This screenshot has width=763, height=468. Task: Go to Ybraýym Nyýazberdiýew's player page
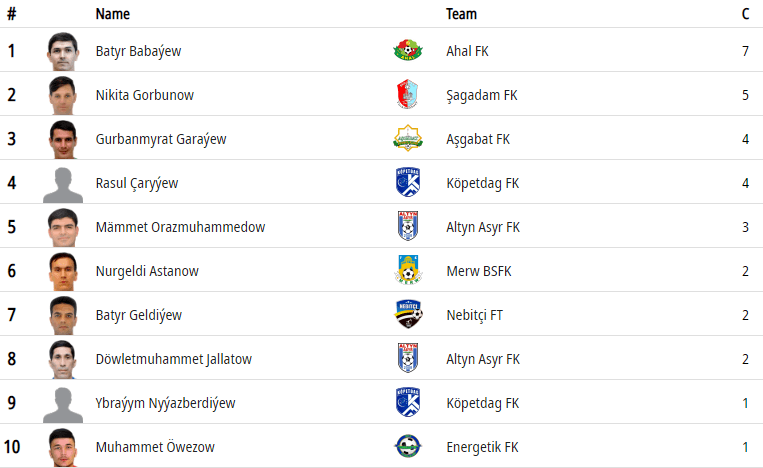pyautogui.click(x=165, y=403)
